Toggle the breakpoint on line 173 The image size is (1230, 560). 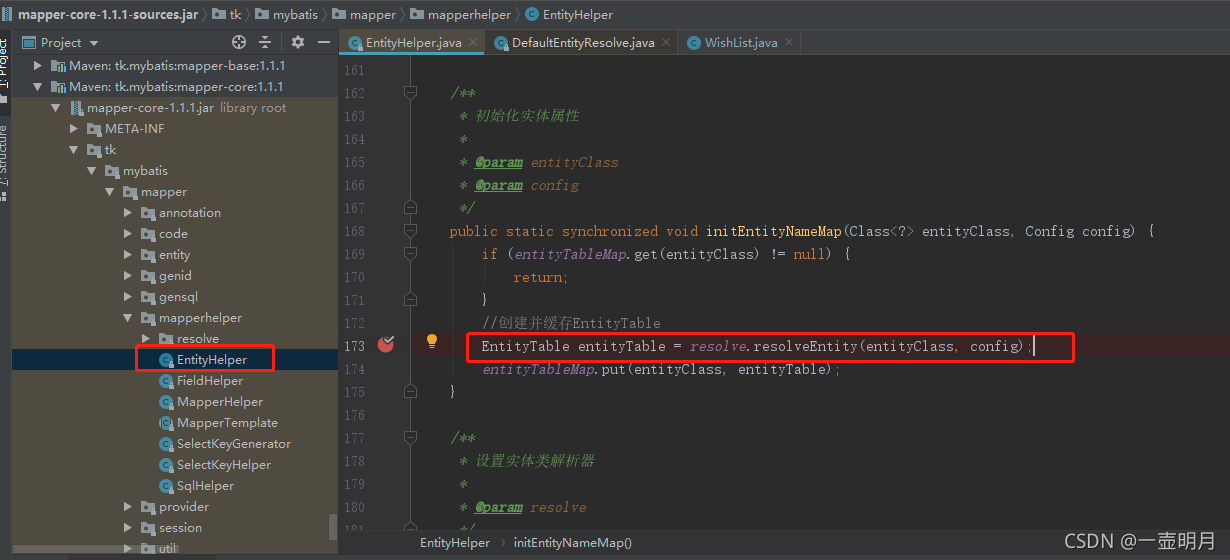386,345
